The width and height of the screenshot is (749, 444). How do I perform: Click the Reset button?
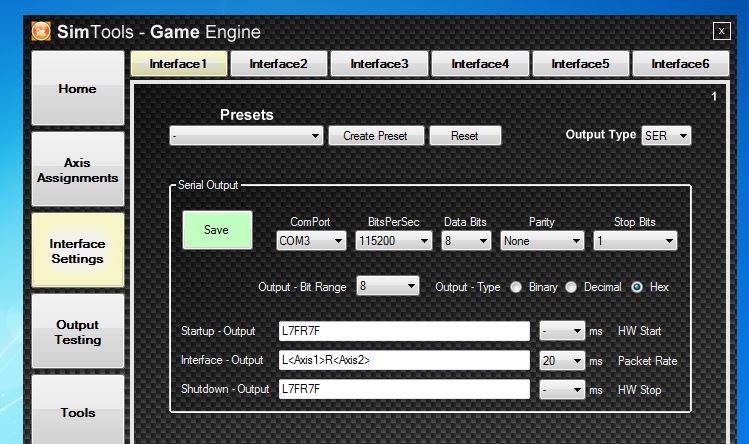coord(465,136)
